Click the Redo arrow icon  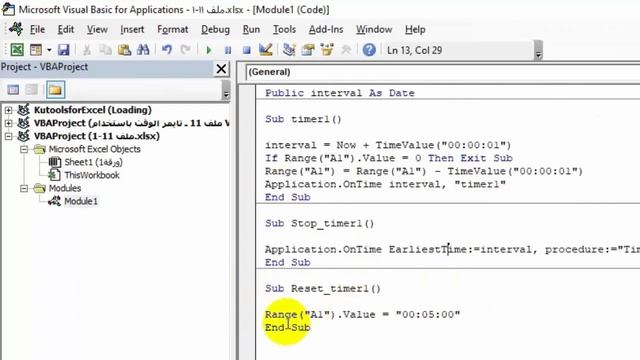pyautogui.click(x=186, y=50)
